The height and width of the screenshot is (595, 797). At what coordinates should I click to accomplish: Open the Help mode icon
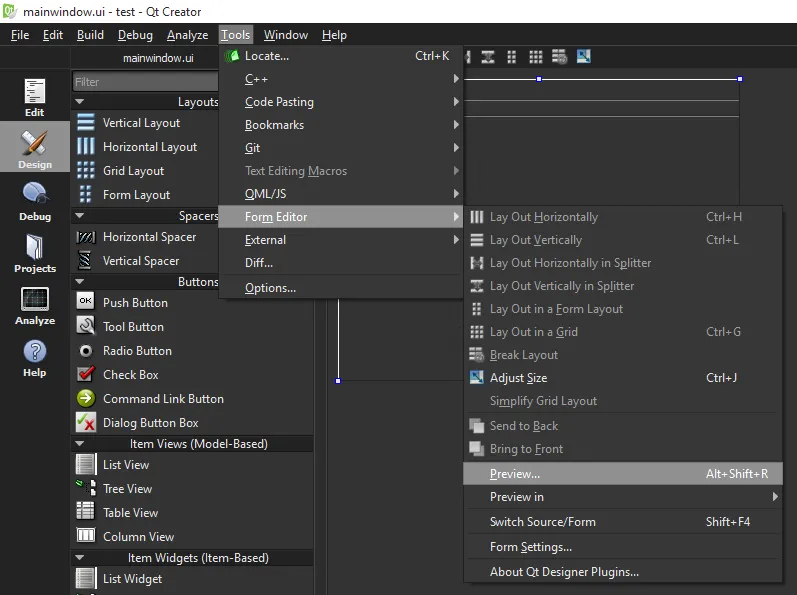(34, 358)
